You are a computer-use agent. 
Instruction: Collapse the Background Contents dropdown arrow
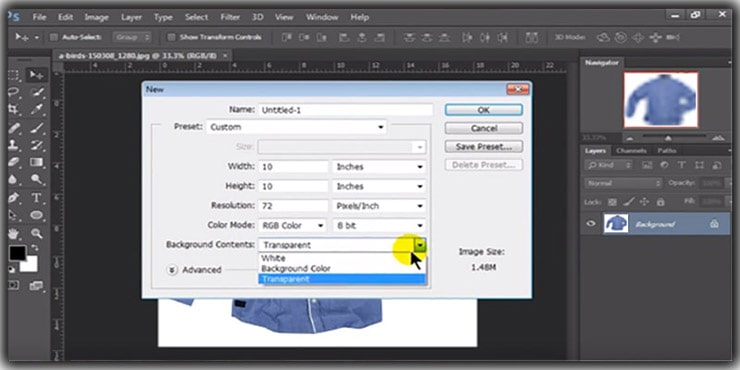420,245
